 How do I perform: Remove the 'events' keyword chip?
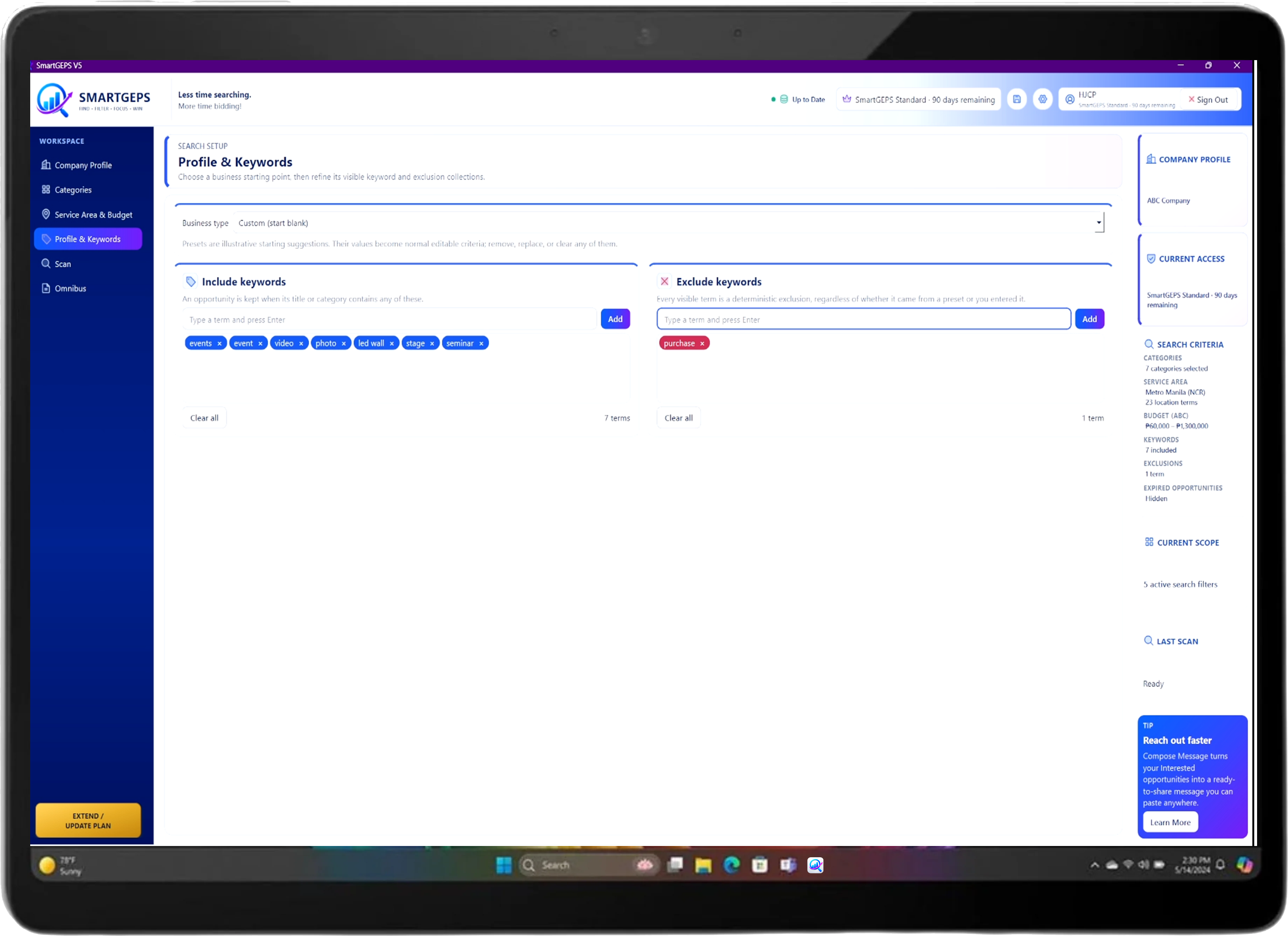click(219, 343)
